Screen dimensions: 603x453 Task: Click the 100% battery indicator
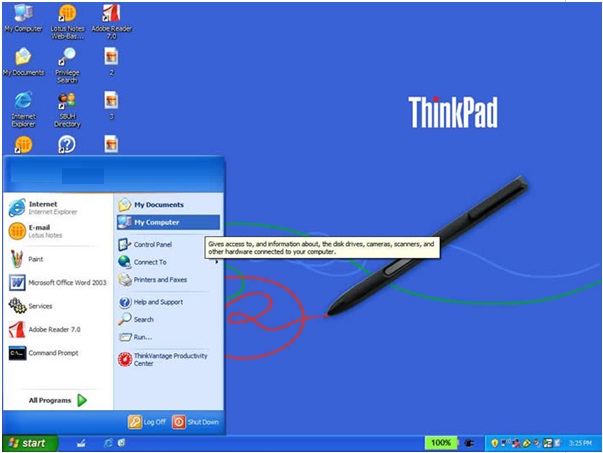440,442
